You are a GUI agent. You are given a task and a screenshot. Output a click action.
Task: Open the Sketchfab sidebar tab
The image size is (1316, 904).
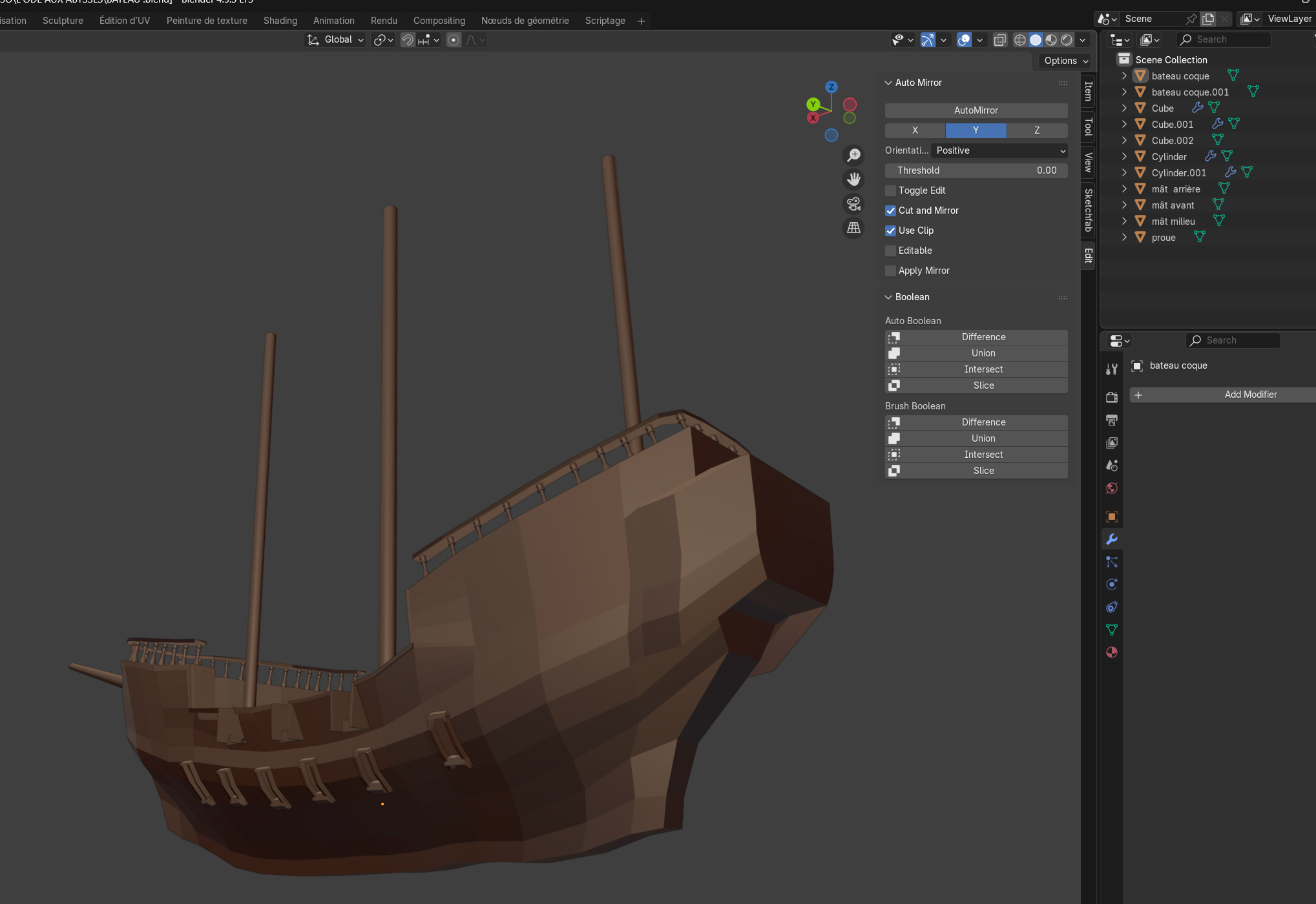tap(1088, 210)
